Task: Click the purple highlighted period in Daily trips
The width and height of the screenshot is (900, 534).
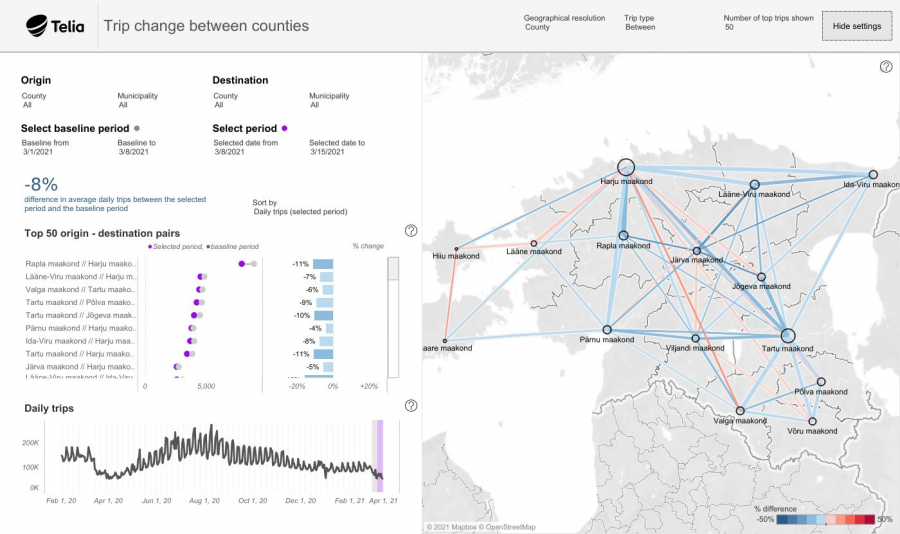Action: [380, 456]
